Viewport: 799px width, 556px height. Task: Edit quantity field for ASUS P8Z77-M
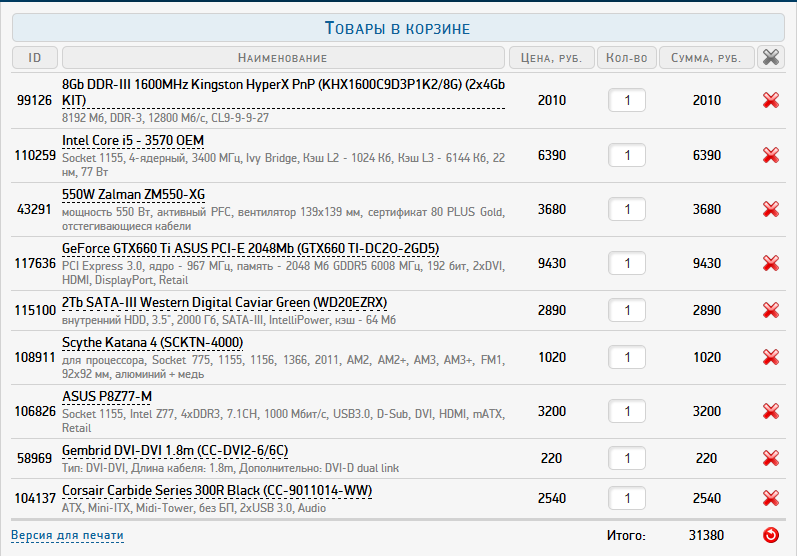coord(626,411)
